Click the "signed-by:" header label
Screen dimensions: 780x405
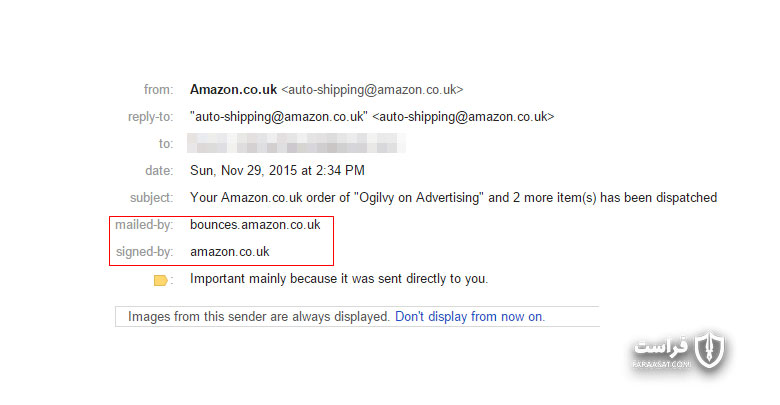(145, 252)
